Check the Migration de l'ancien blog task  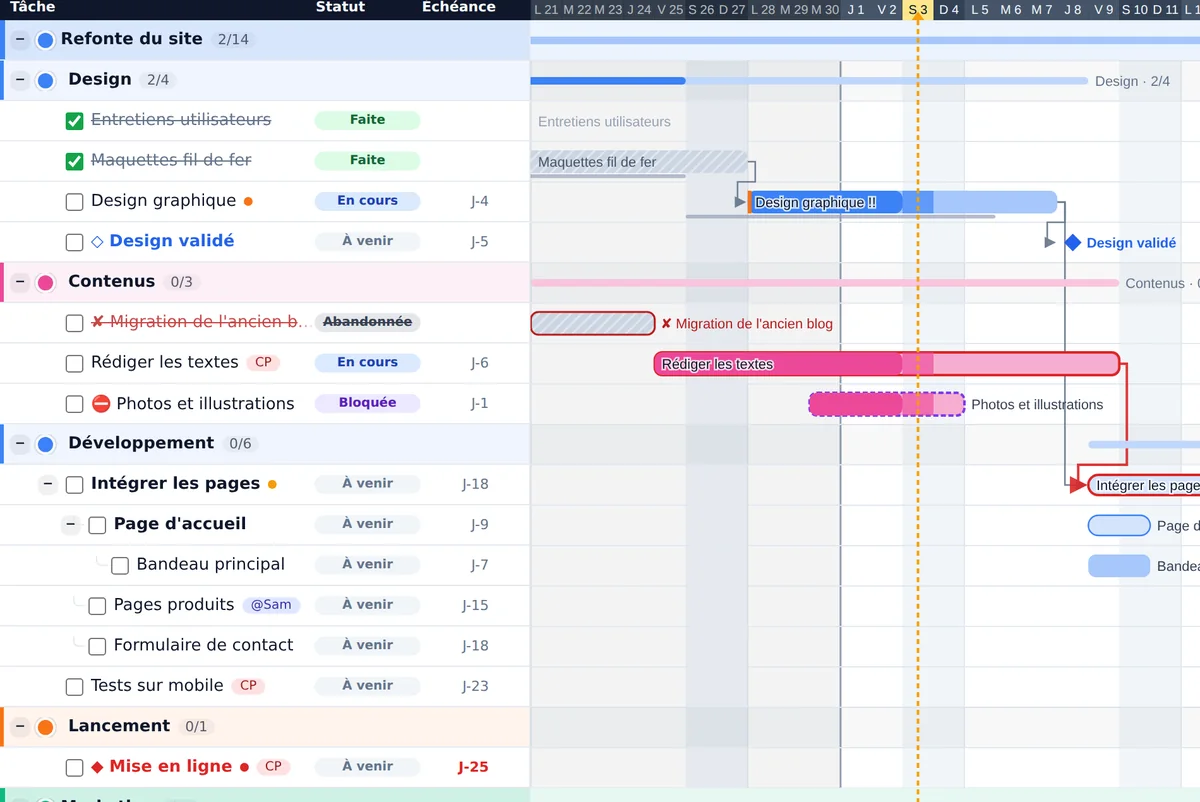tap(74, 323)
